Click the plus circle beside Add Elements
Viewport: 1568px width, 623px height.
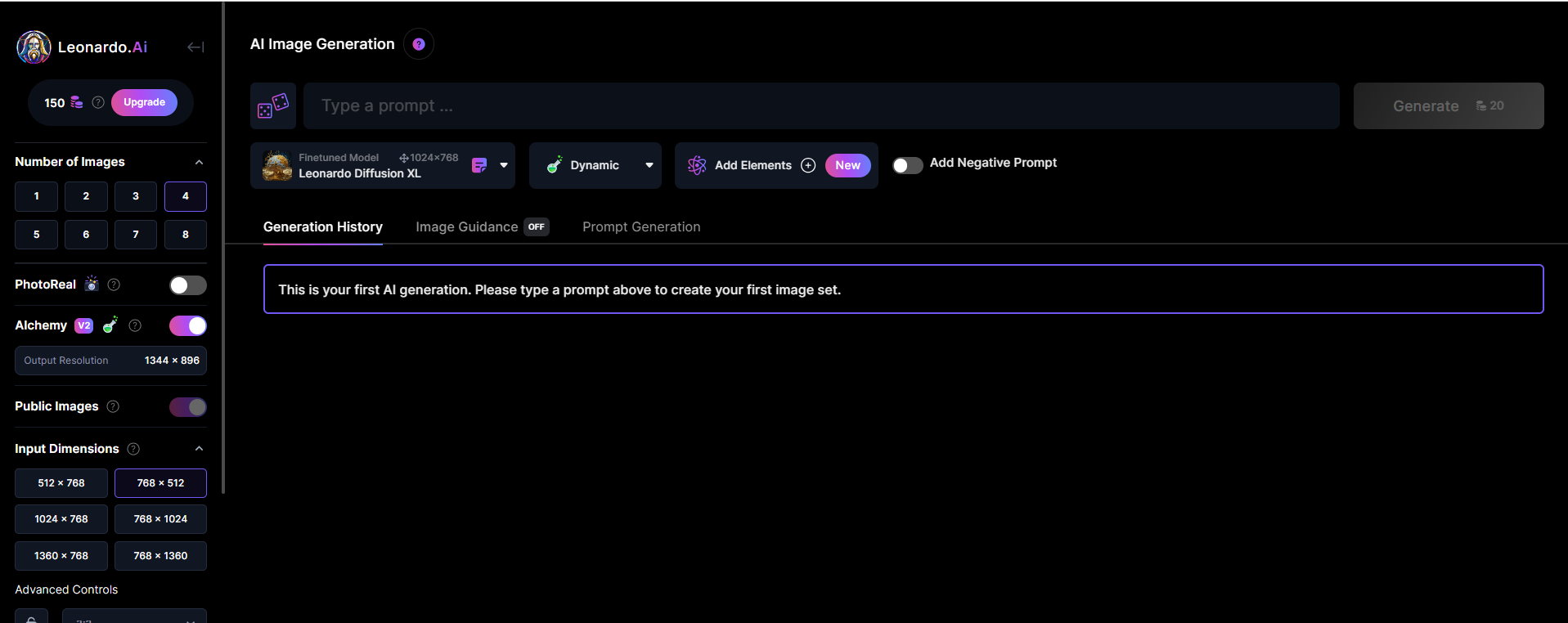pos(808,165)
